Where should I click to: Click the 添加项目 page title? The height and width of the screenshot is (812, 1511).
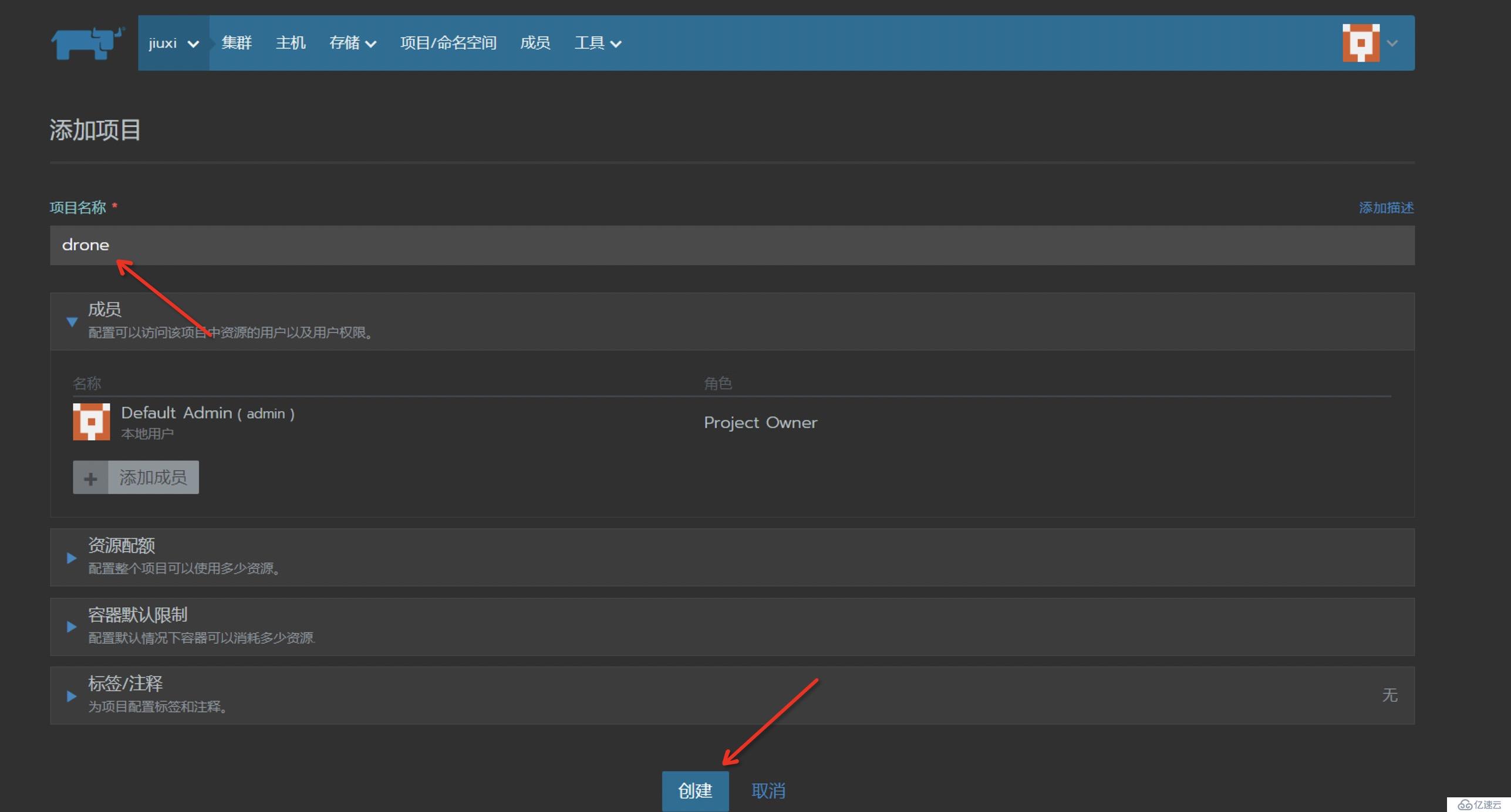(x=95, y=130)
